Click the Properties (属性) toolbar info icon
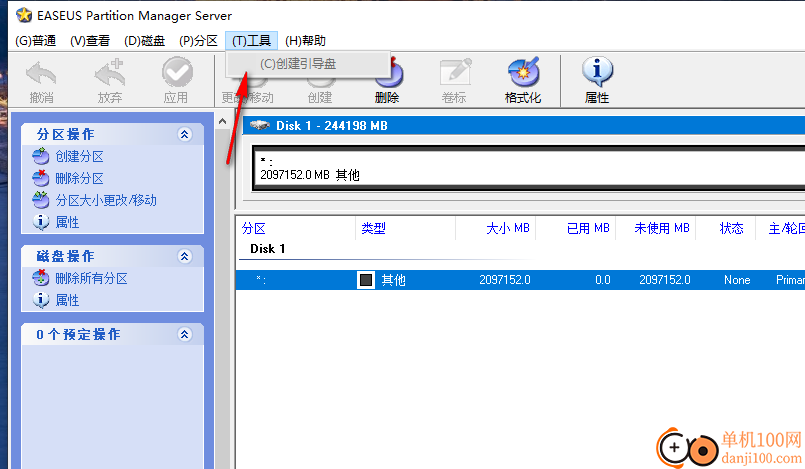 click(x=597, y=72)
